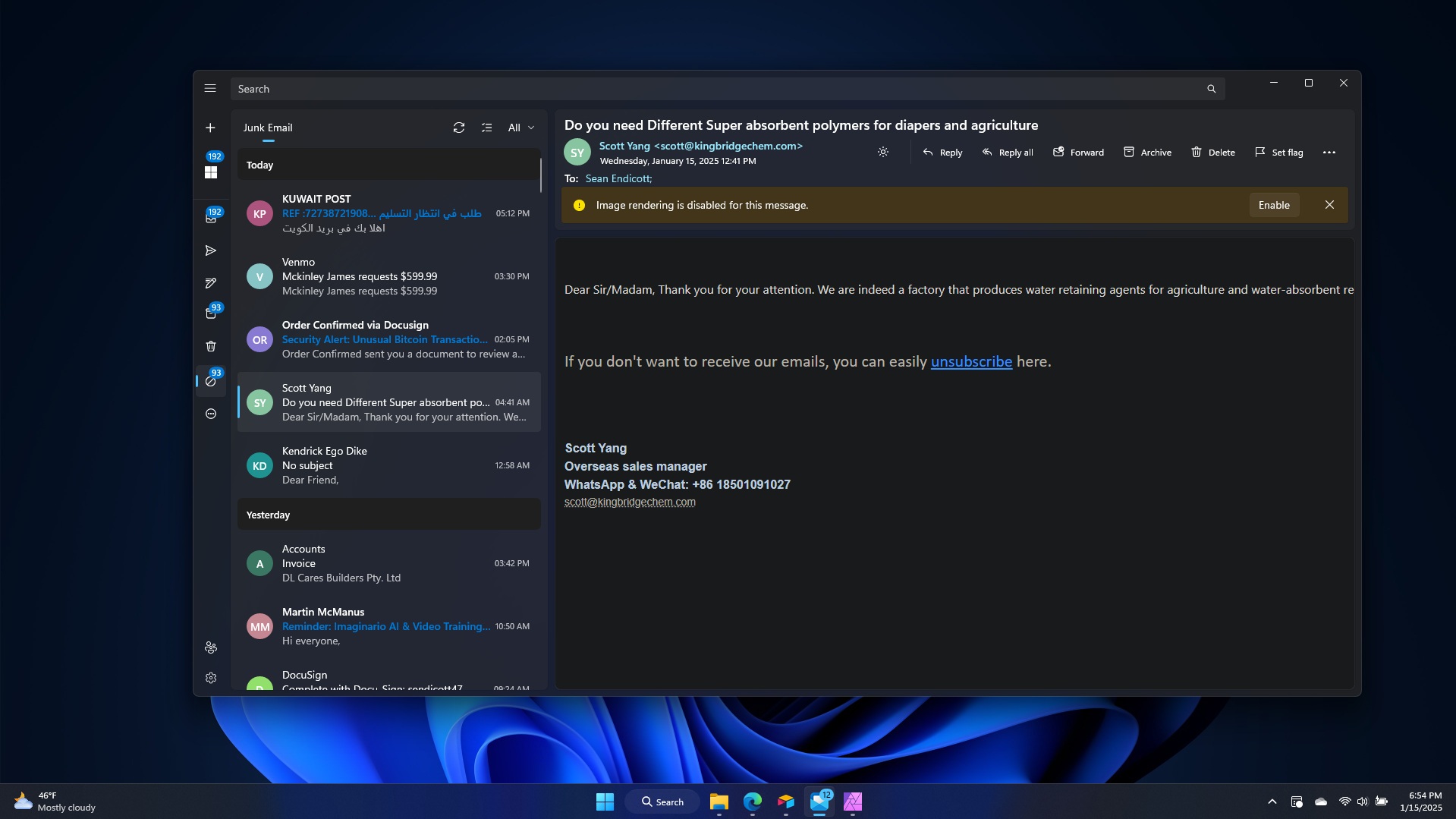The height and width of the screenshot is (819, 1456).
Task: Click the KD avatar of Kendrick email
Action: coord(259,465)
